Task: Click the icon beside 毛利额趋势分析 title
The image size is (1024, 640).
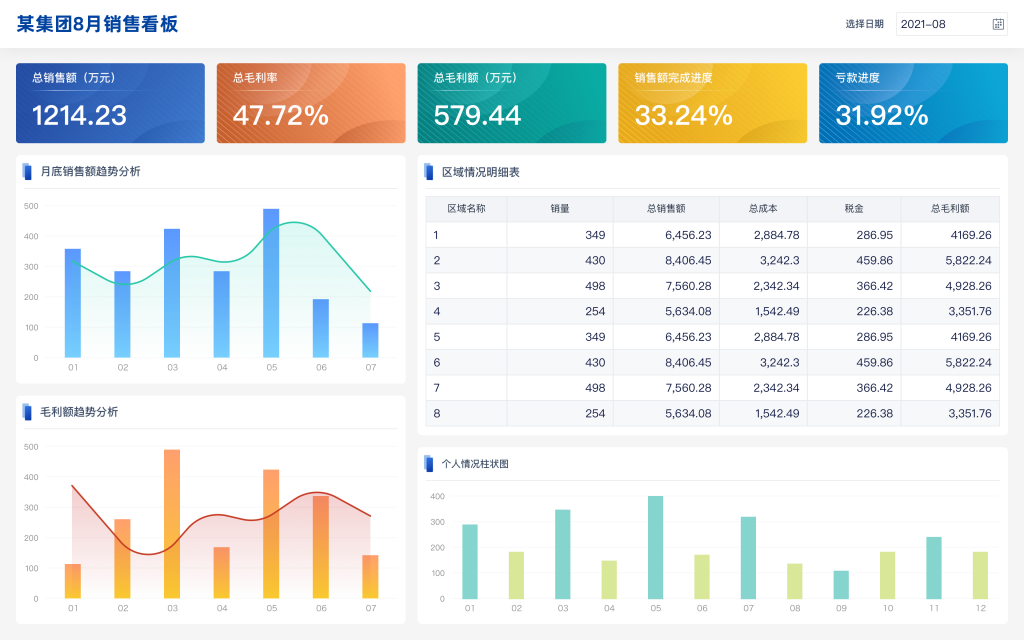Action: (27, 411)
